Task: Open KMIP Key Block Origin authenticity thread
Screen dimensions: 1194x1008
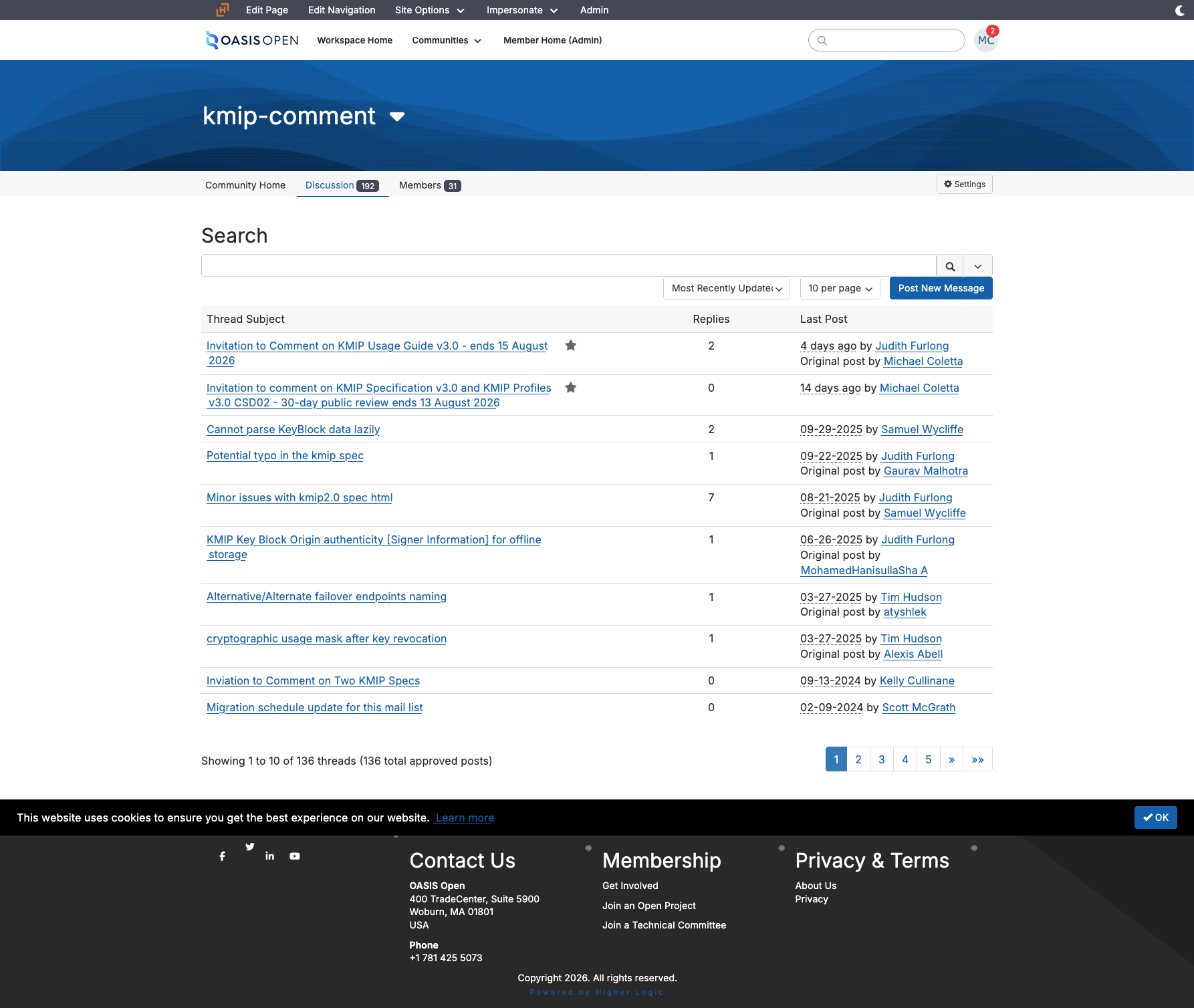Action: tap(374, 547)
